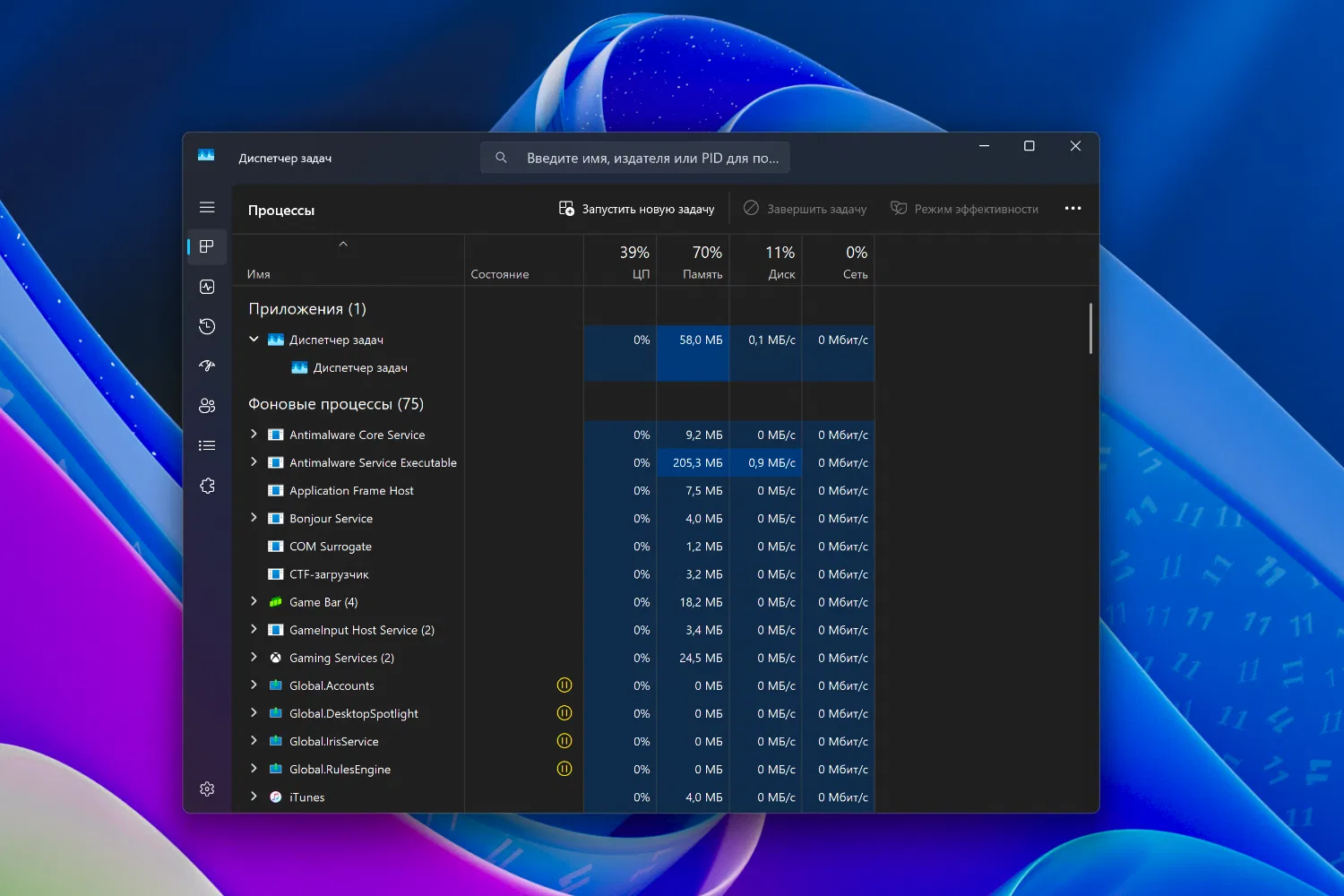1344x896 pixels.
Task: Select the 18,2 МБ memory cell
Action: coord(693,602)
